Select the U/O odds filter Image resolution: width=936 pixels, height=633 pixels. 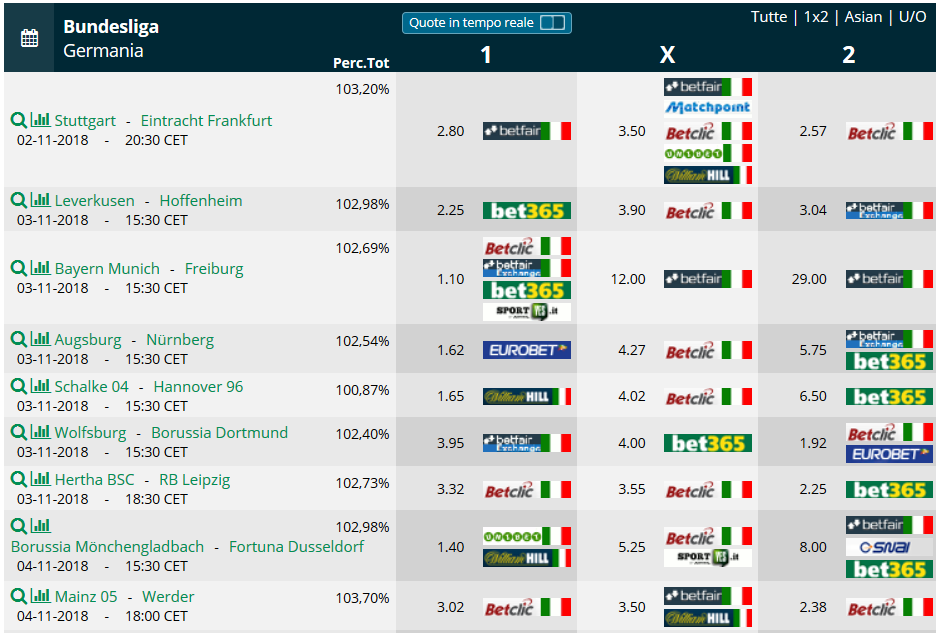(x=913, y=17)
